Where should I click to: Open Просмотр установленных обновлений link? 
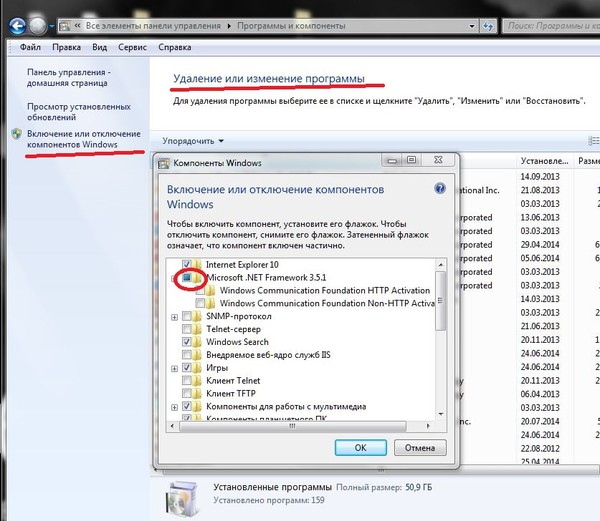pyautogui.click(x=79, y=112)
